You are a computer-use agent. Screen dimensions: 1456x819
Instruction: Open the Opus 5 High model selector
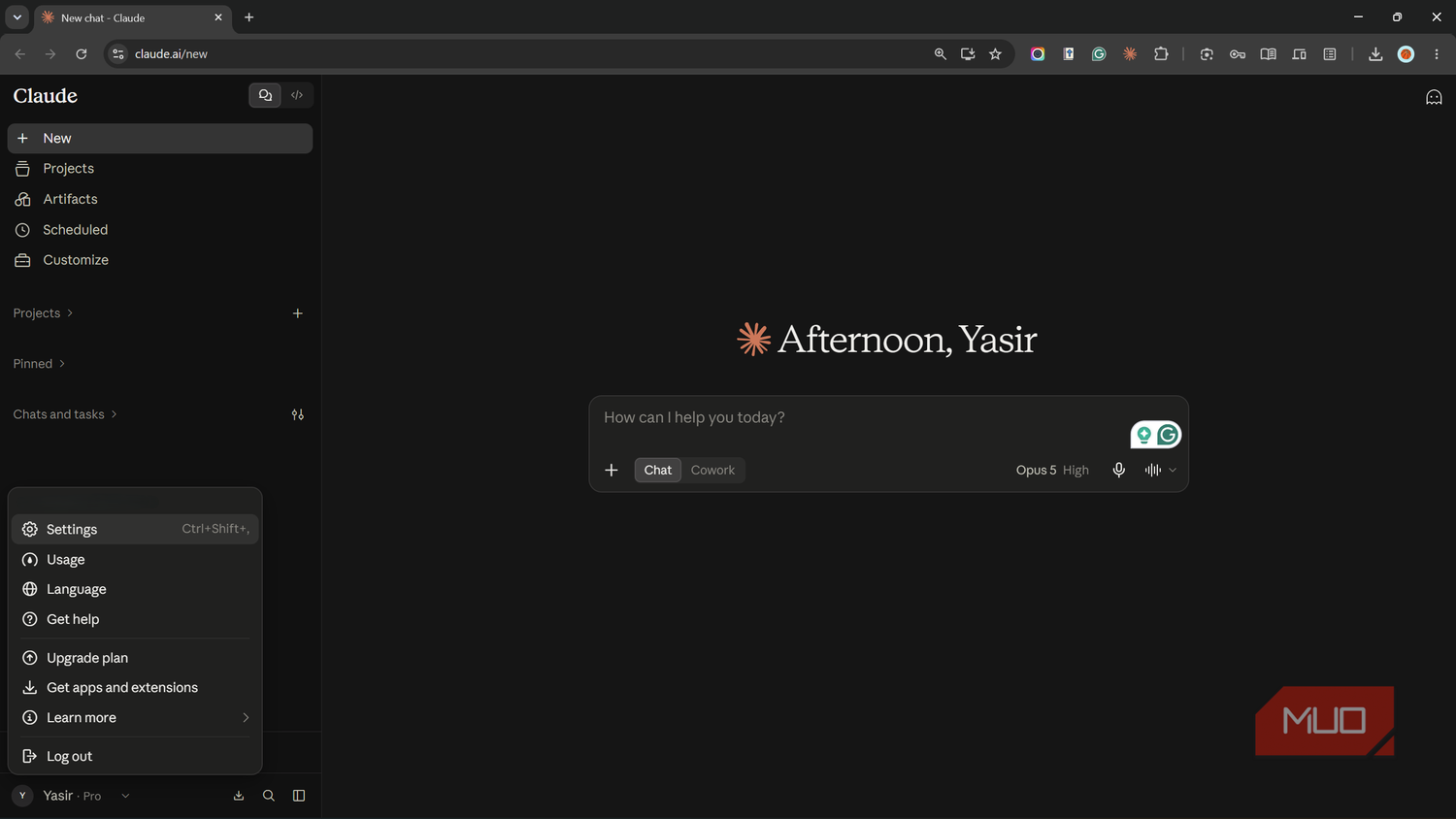[x=1052, y=470]
